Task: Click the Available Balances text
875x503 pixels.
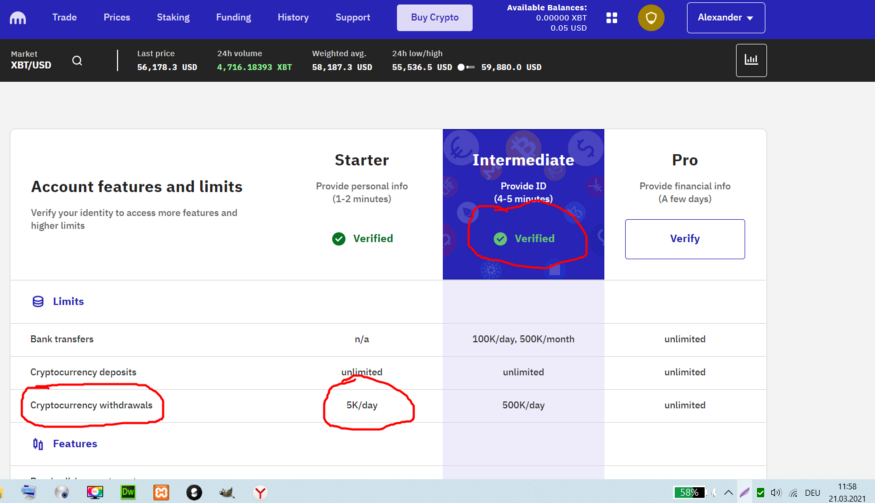Action: click(547, 8)
